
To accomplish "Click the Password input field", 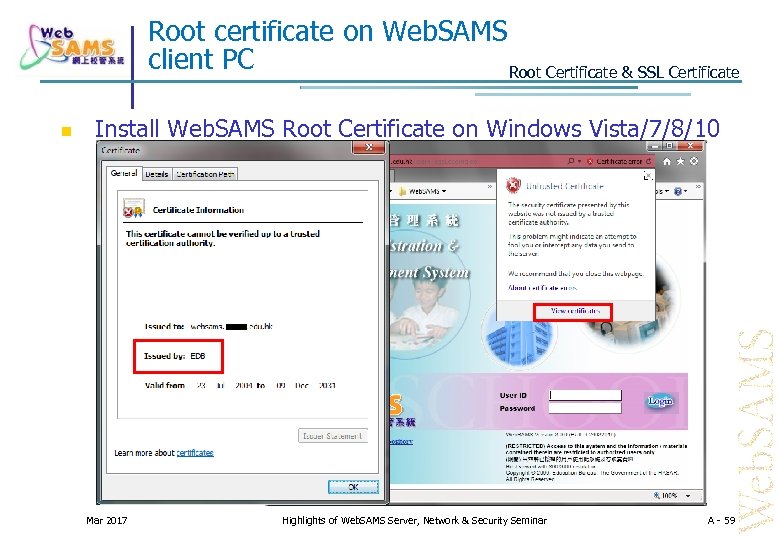I will (x=585, y=408).
